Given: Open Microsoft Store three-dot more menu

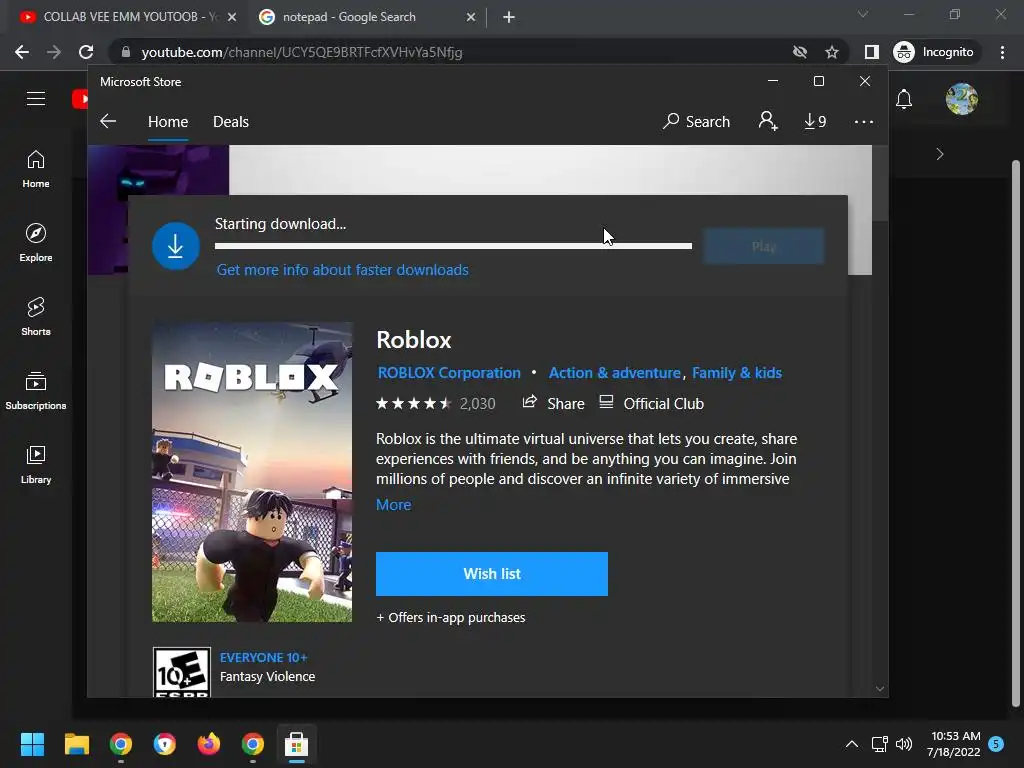Looking at the screenshot, I should coord(863,121).
